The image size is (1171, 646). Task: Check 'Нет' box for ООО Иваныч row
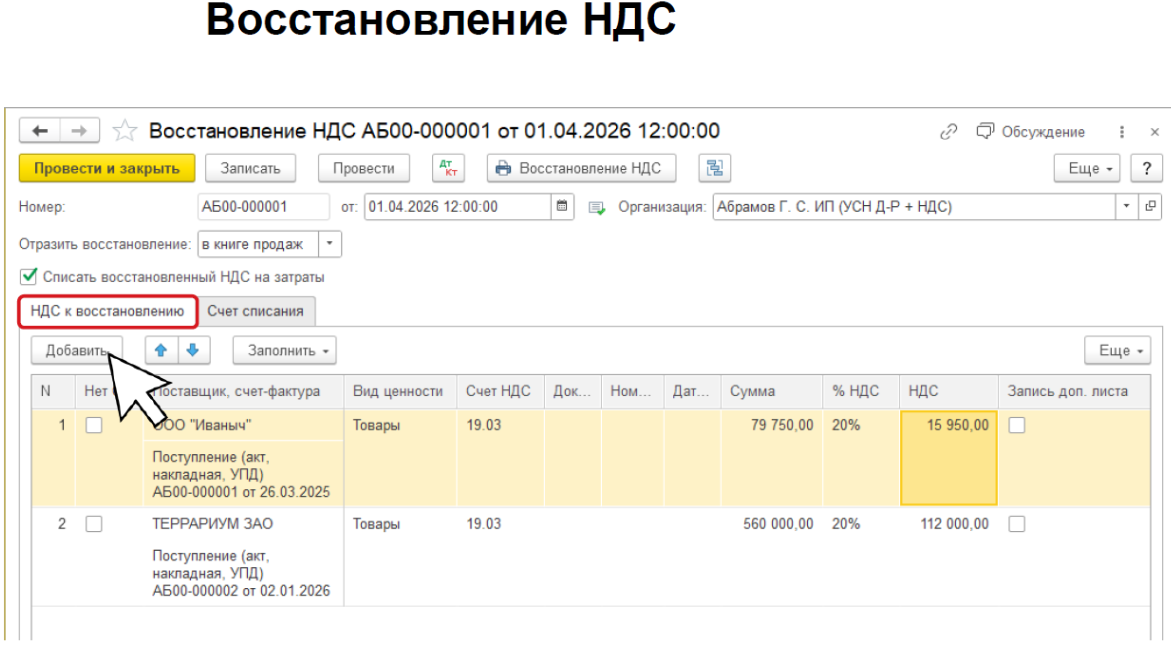point(94,425)
